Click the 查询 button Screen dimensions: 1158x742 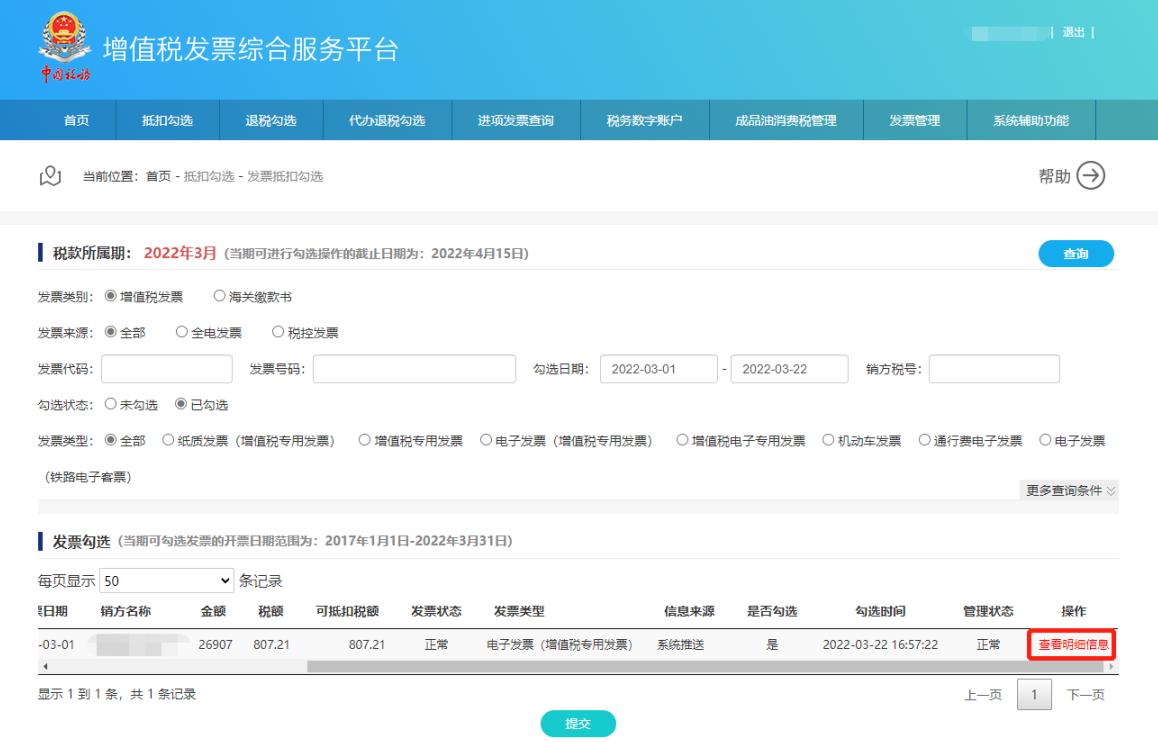[x=1076, y=254]
